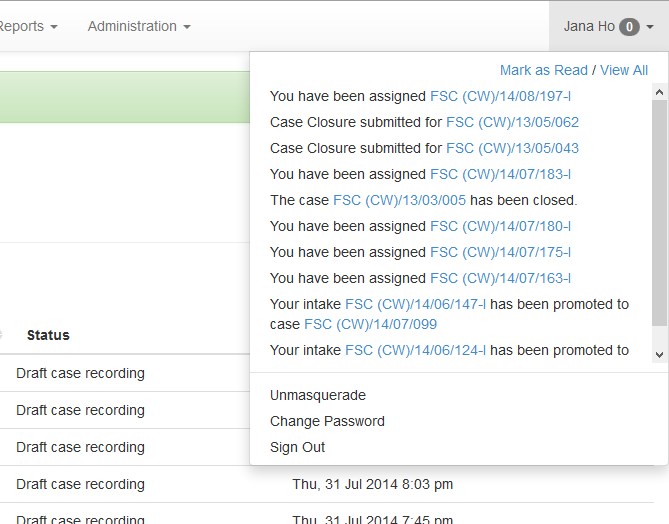This screenshot has width=669, height=524.
Task: Click Mark as Read link
Action: point(544,70)
